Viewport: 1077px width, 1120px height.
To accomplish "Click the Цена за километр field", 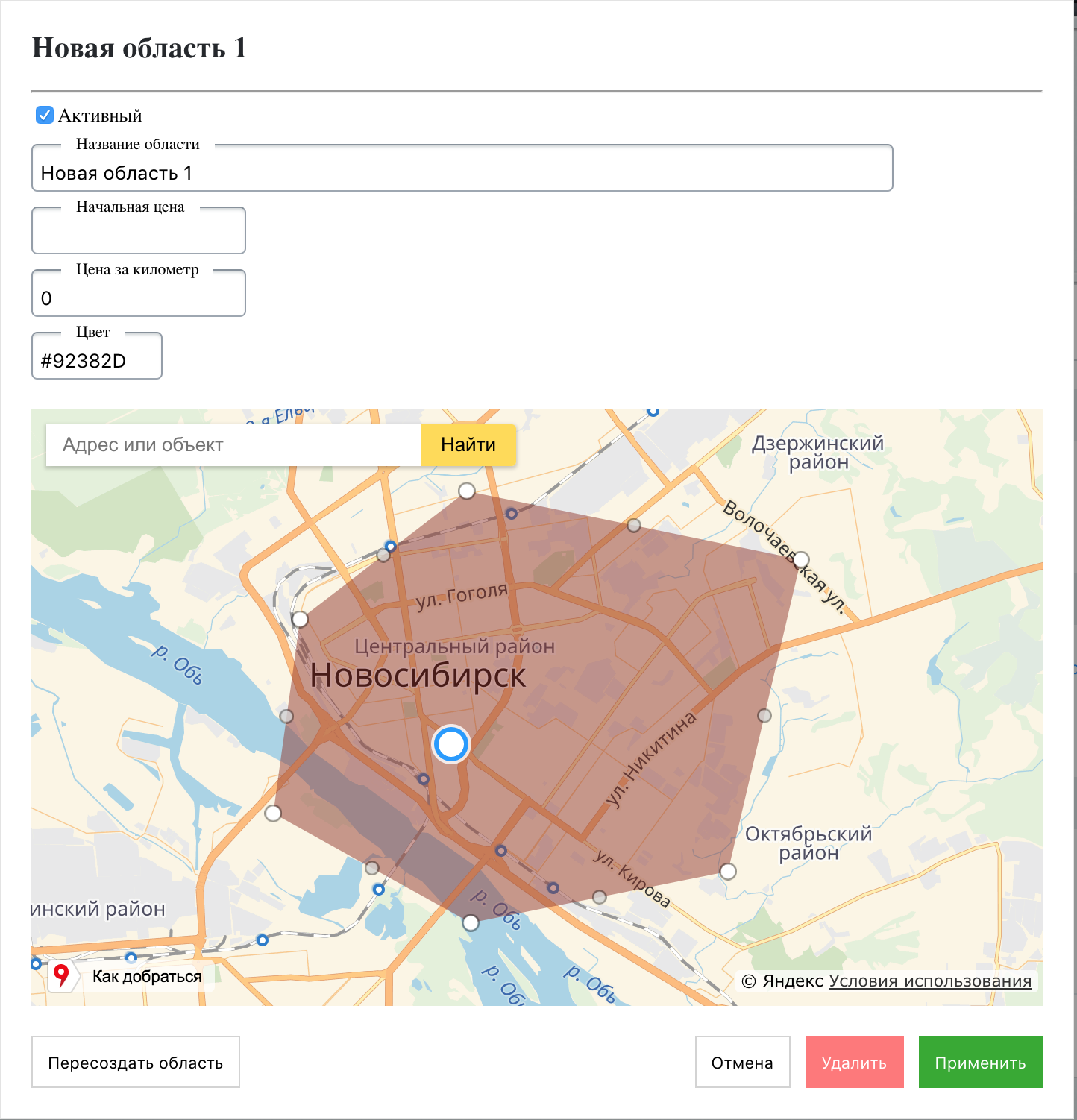I will [x=139, y=298].
